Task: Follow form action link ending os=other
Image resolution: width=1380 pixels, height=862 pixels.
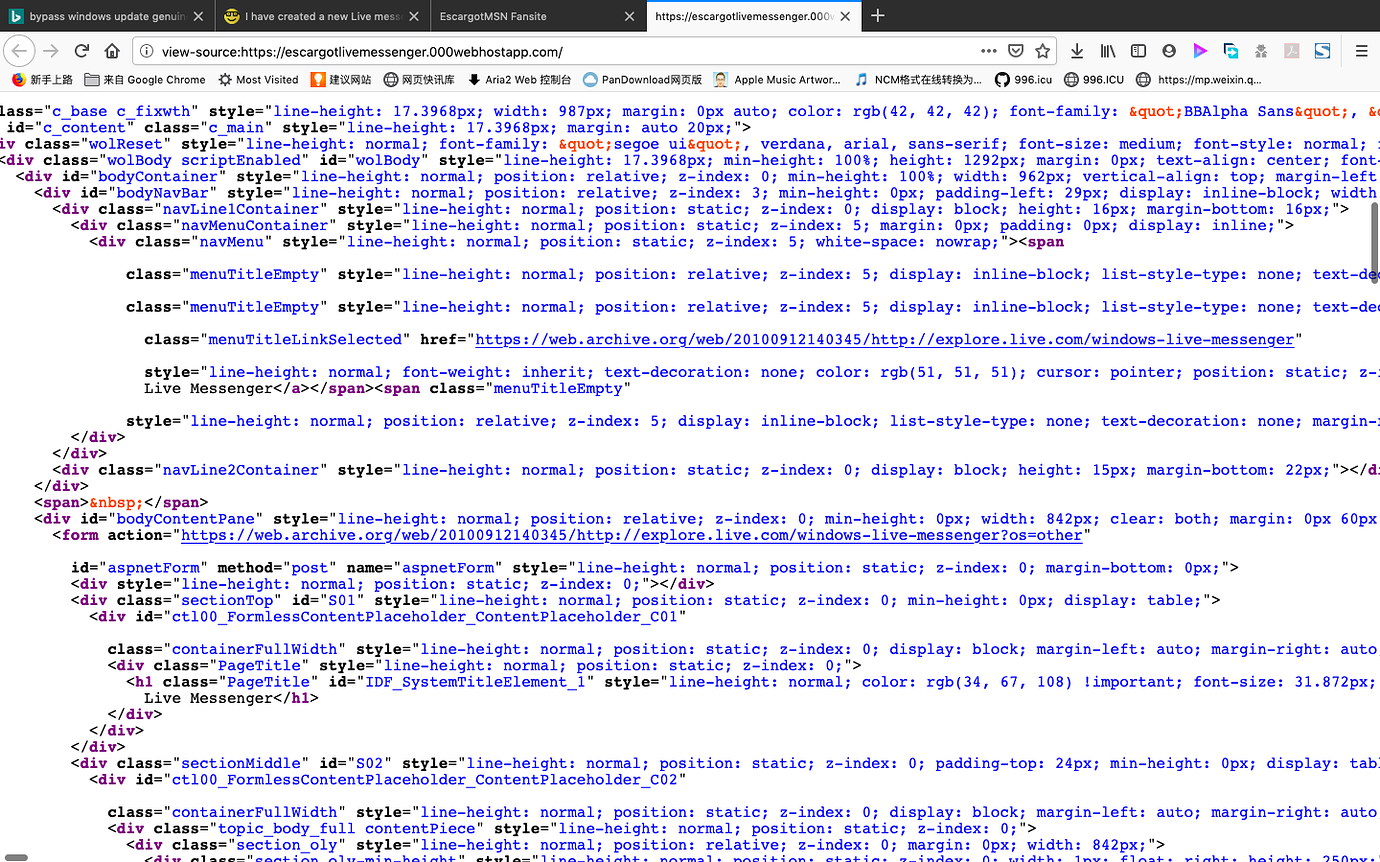Action: pyautogui.click(x=631, y=535)
